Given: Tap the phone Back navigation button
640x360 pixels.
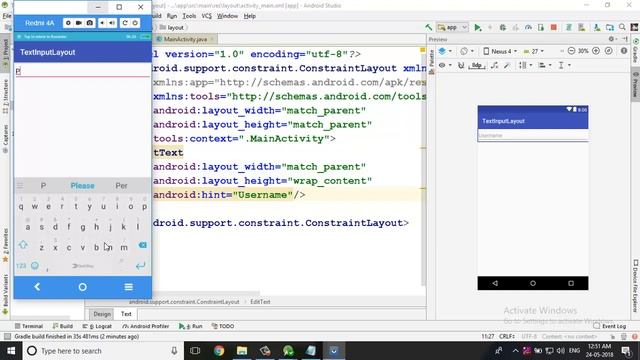Looking at the screenshot, I should pyautogui.click(x=37, y=287).
